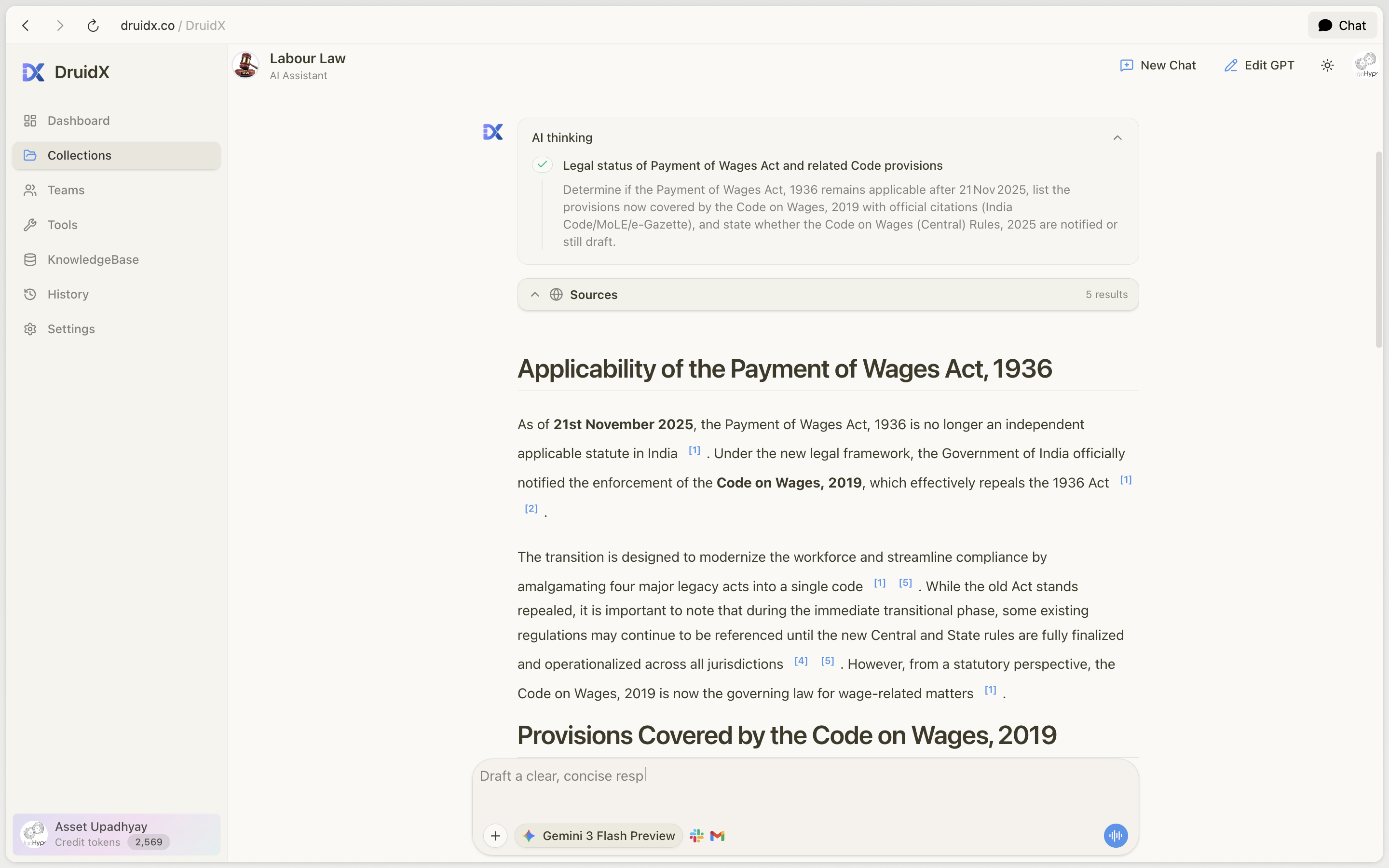The width and height of the screenshot is (1389, 868).
Task: Collapse the AI thinking panel
Action: 1117,138
